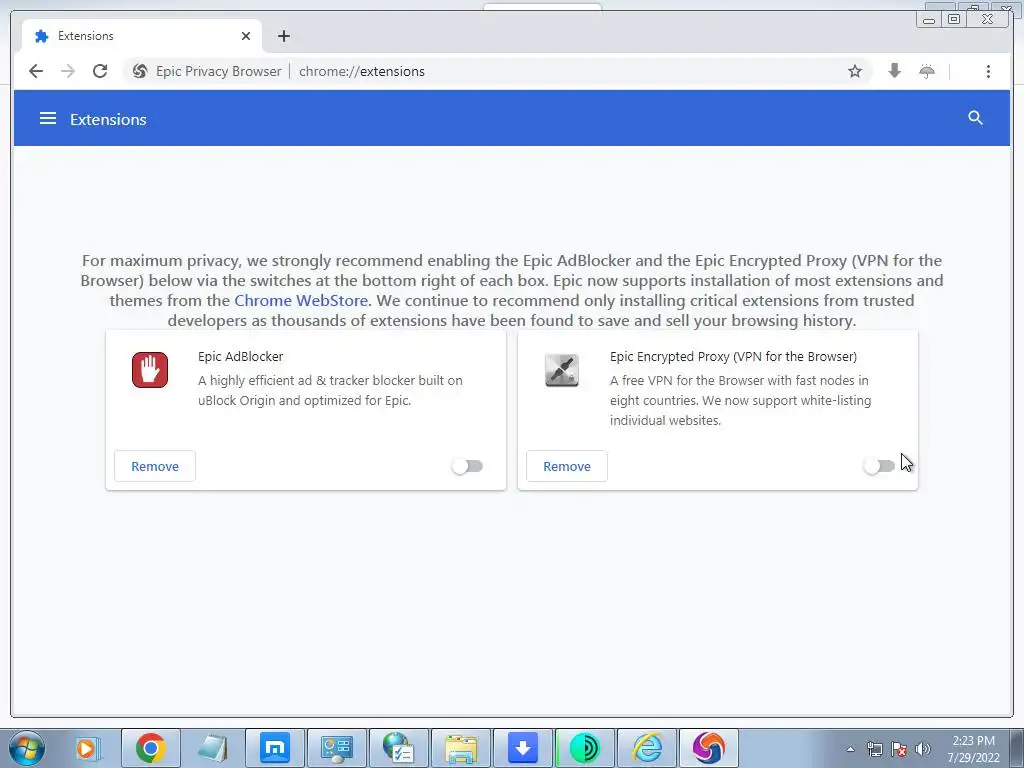Viewport: 1024px width, 768px height.
Task: Remove the Epic Encrypted Proxy extension
Action: (x=567, y=466)
